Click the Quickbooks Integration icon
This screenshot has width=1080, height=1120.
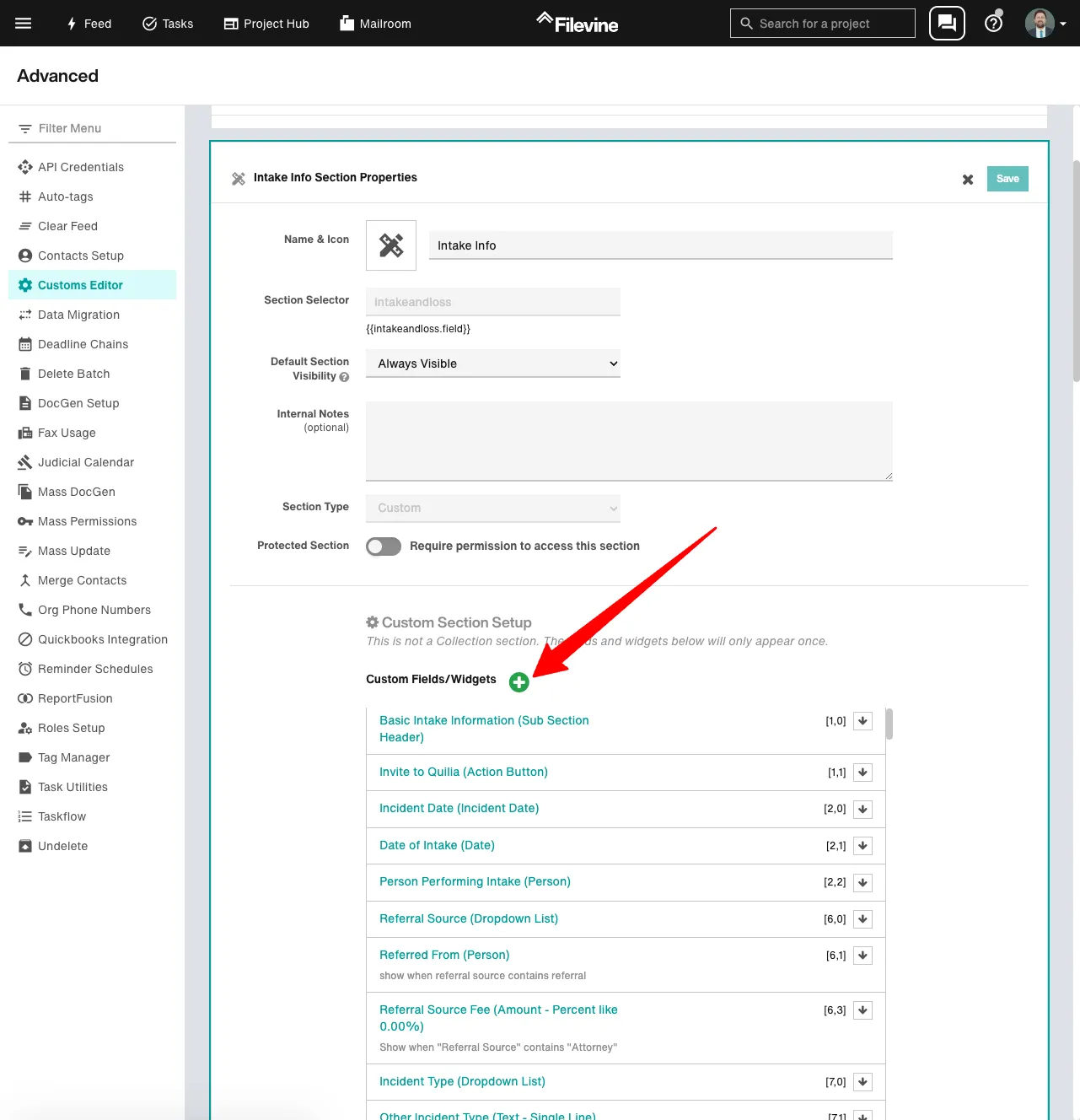click(25, 639)
